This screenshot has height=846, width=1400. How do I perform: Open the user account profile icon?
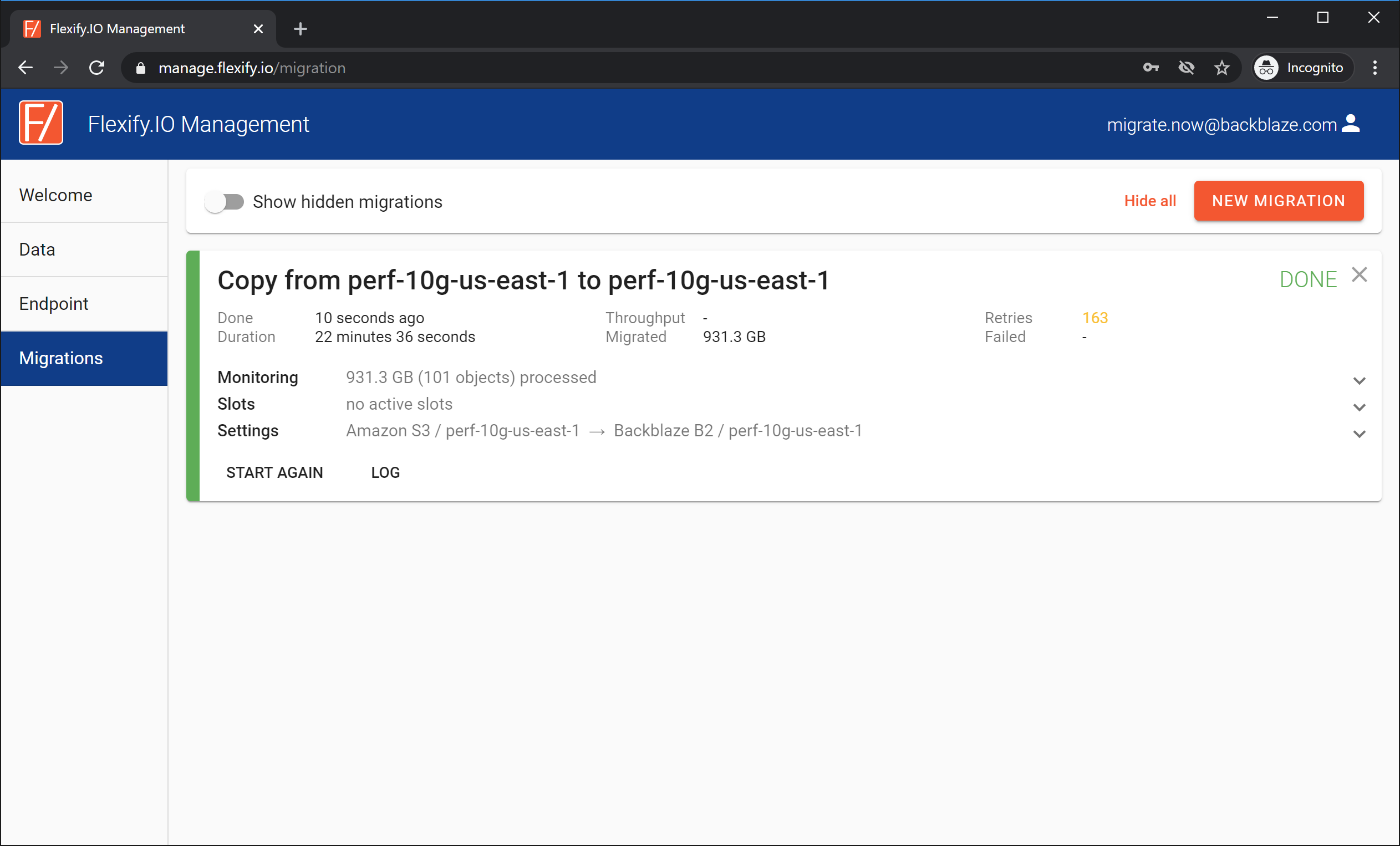tap(1351, 123)
